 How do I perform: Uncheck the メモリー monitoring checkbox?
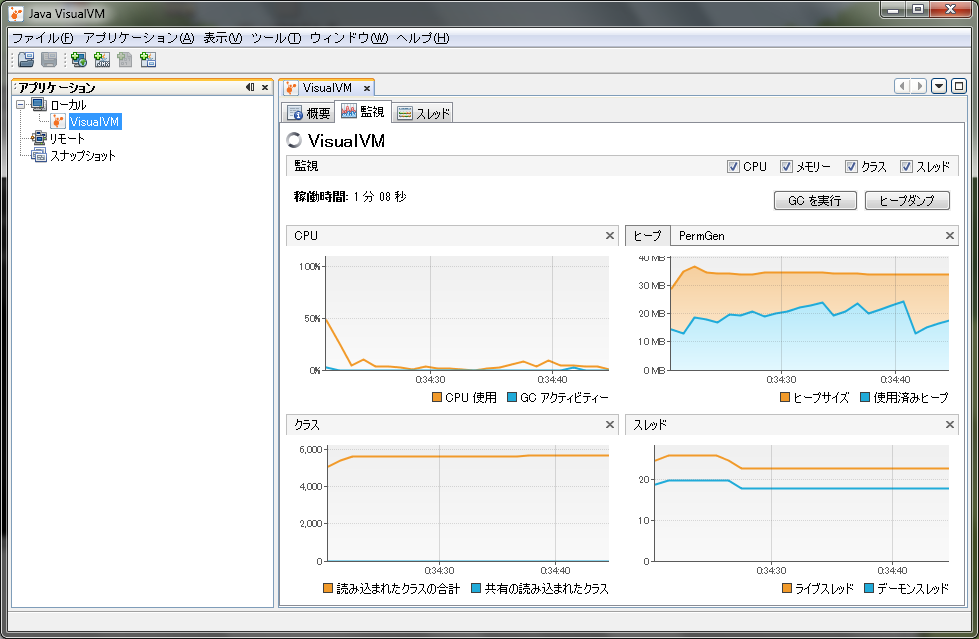[786, 167]
